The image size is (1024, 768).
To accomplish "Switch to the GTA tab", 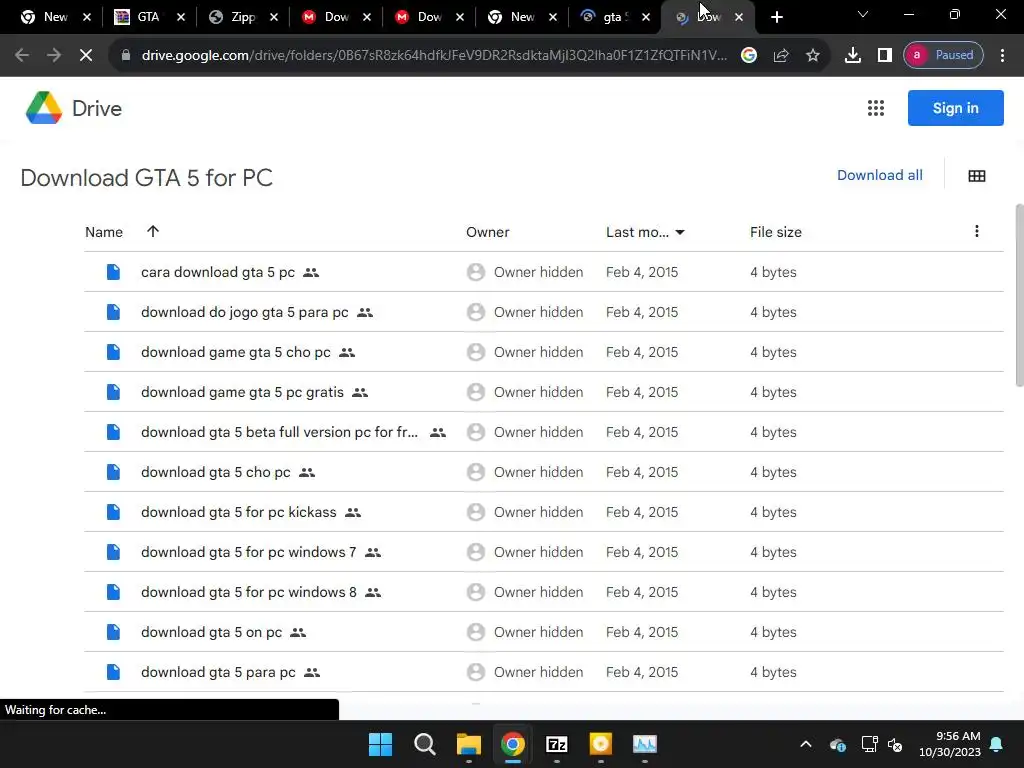I will tap(149, 17).
